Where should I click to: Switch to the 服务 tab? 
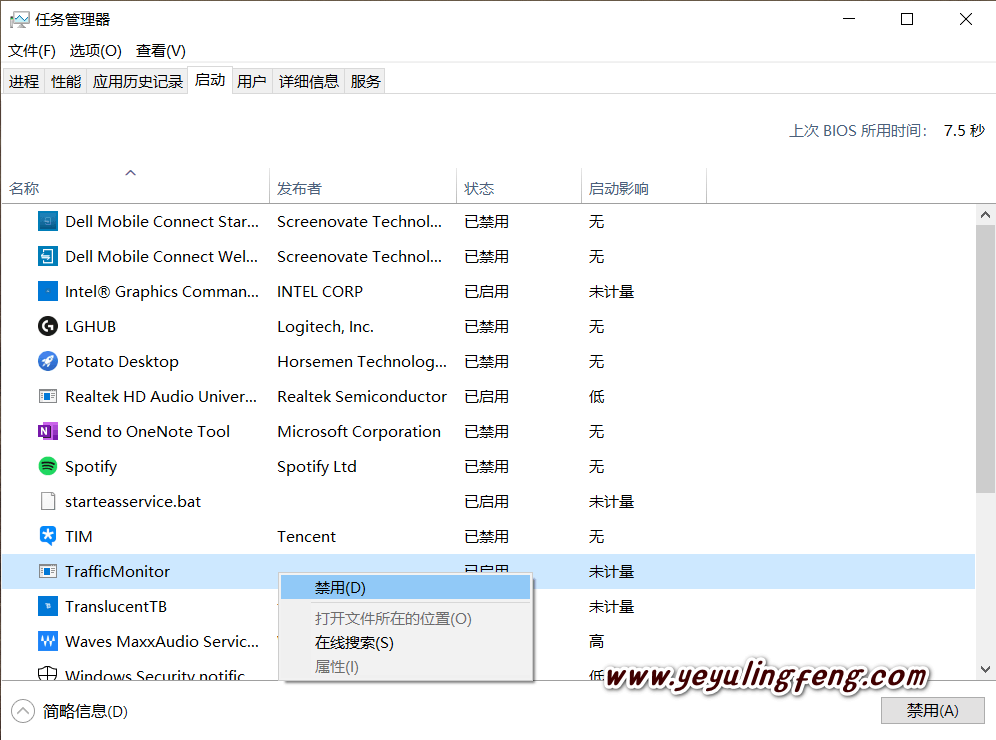(x=365, y=81)
